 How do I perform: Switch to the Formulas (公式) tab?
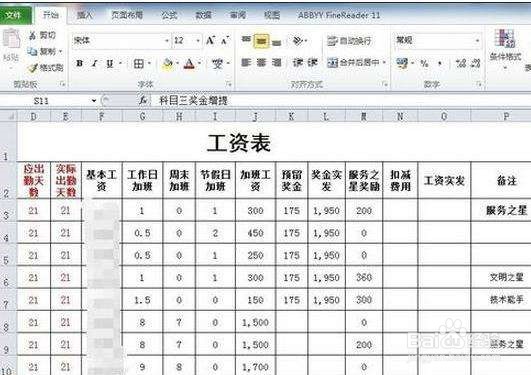pyautogui.click(x=169, y=15)
